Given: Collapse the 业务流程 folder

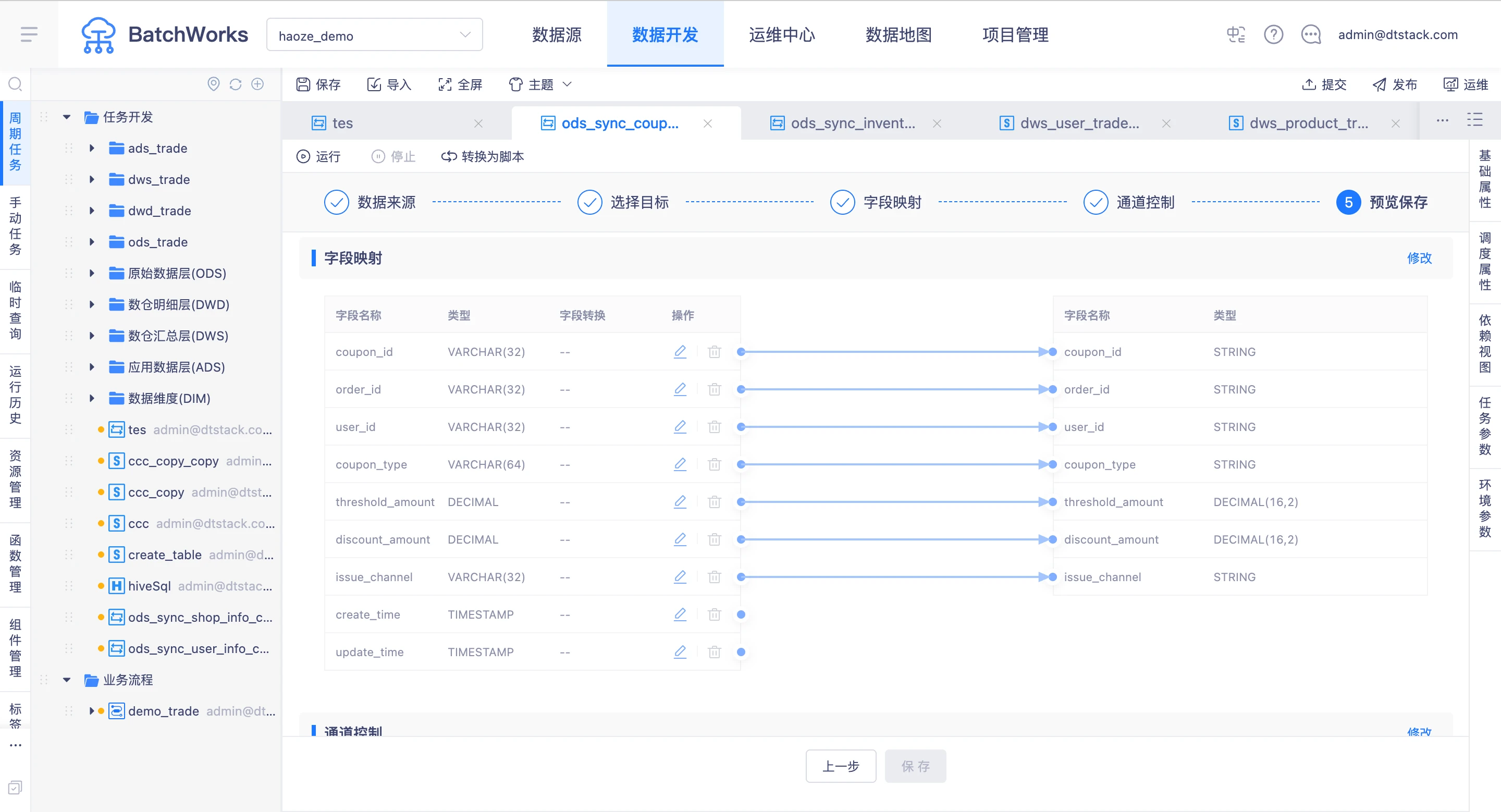Looking at the screenshot, I should pyautogui.click(x=66, y=680).
